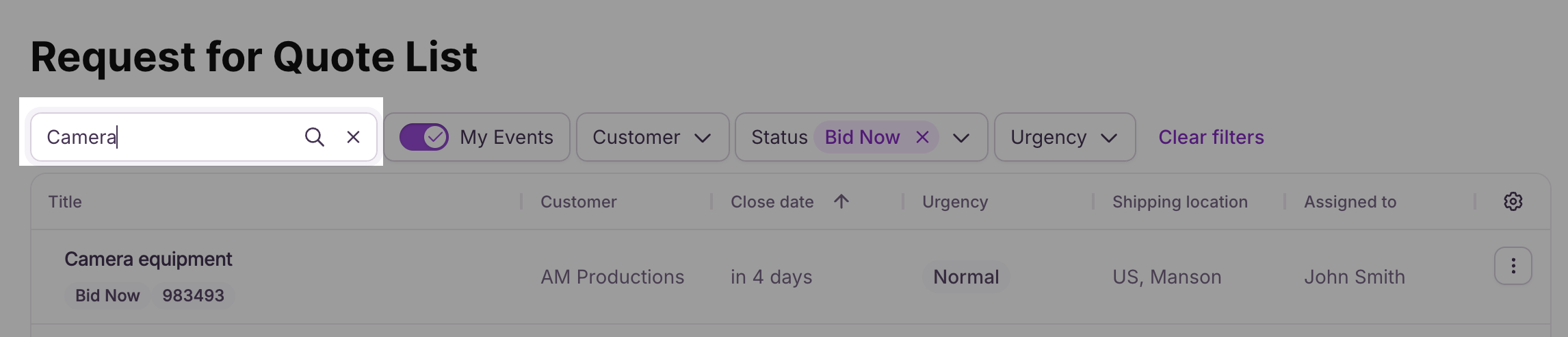
Task: Expand the Status filter chevron
Action: point(961,138)
